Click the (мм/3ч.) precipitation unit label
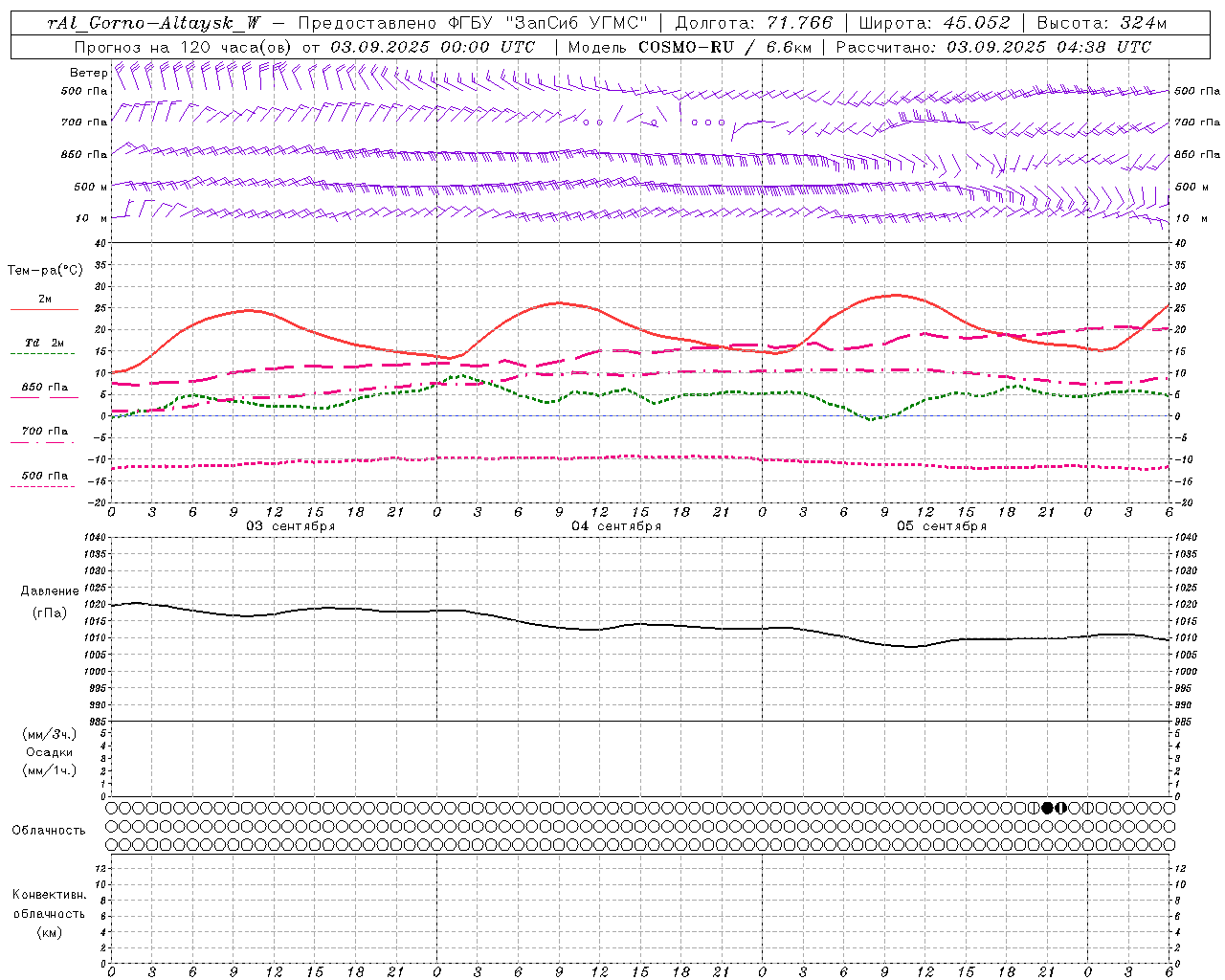This screenshot has height=980, width=1225. click(50, 734)
